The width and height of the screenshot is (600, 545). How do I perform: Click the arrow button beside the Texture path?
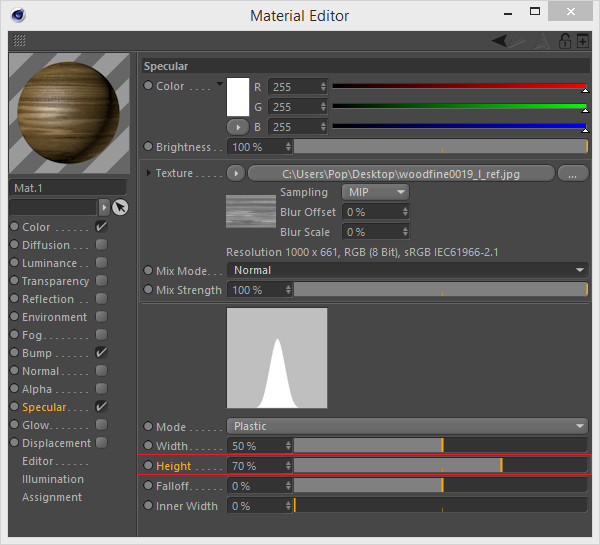click(237, 173)
